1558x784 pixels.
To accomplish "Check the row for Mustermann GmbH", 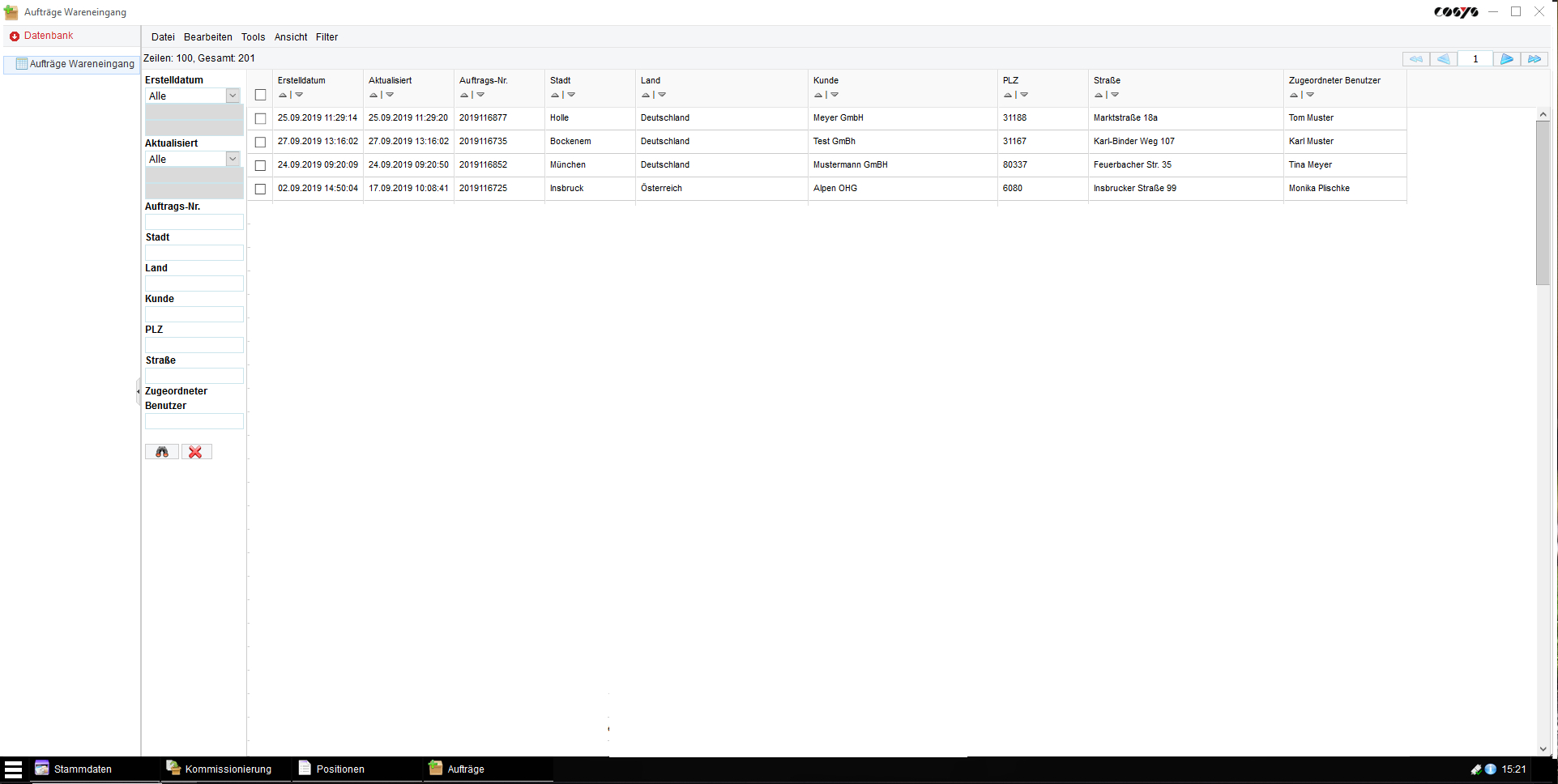I will [260, 165].
